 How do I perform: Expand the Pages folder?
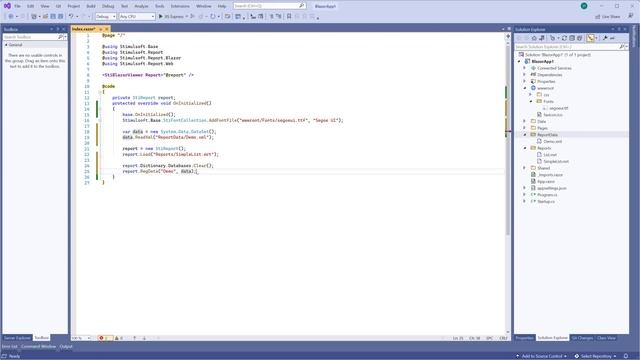(x=525, y=128)
